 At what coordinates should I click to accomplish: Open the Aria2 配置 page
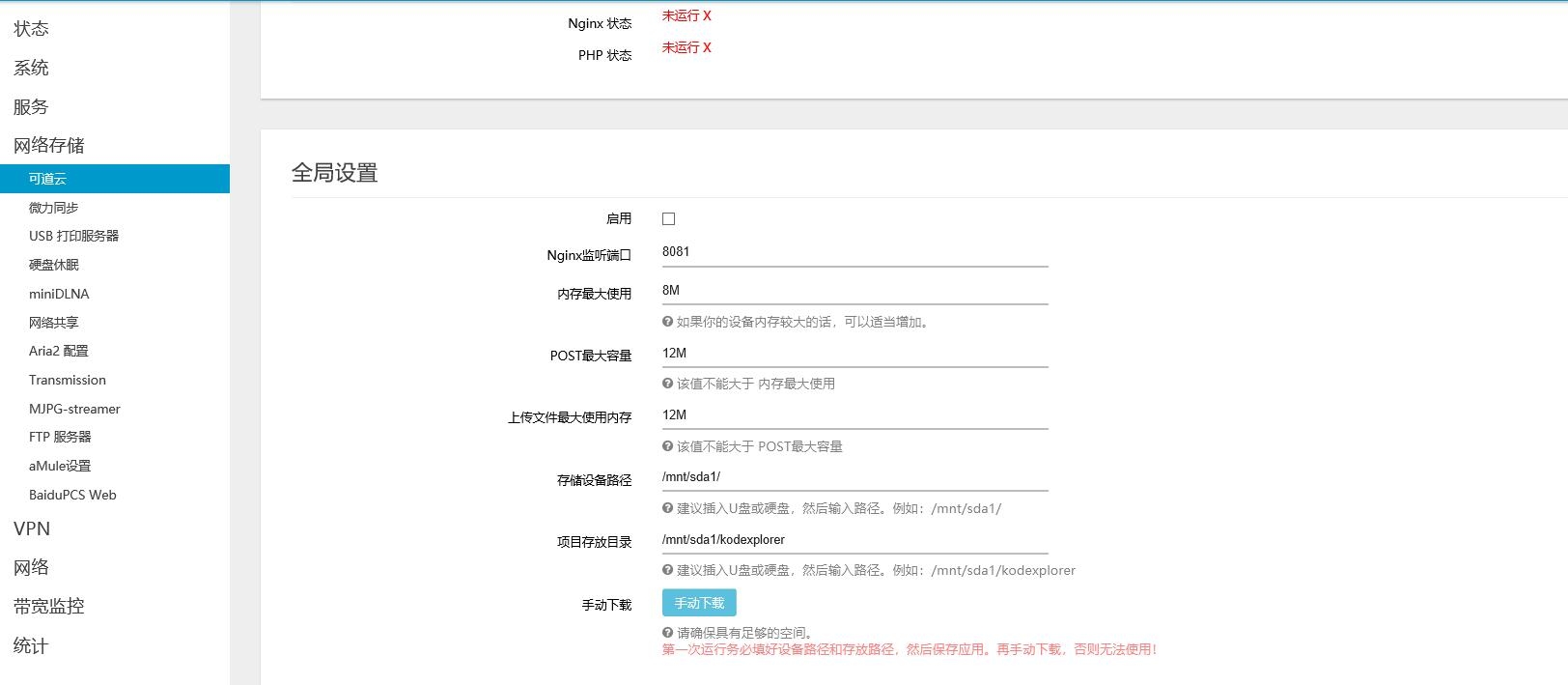[x=59, y=351]
